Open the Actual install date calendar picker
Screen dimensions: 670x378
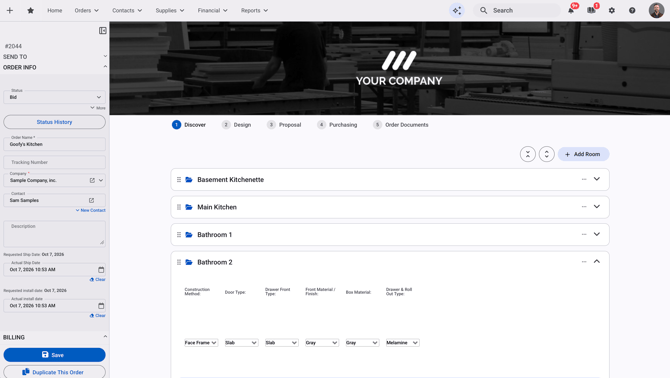click(x=101, y=306)
